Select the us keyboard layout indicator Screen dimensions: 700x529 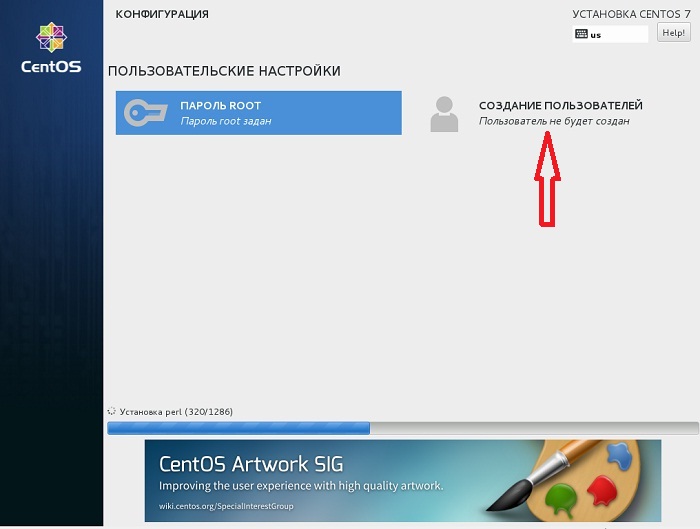click(610, 34)
